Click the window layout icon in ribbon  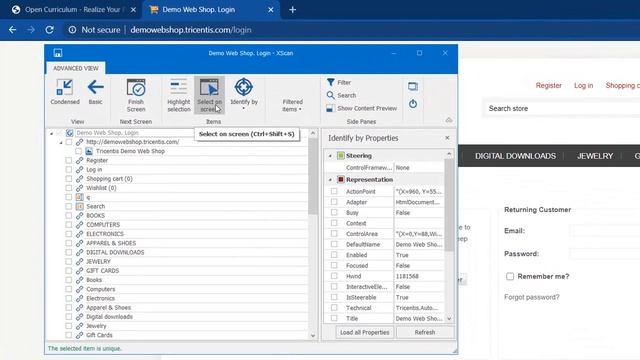point(413,87)
